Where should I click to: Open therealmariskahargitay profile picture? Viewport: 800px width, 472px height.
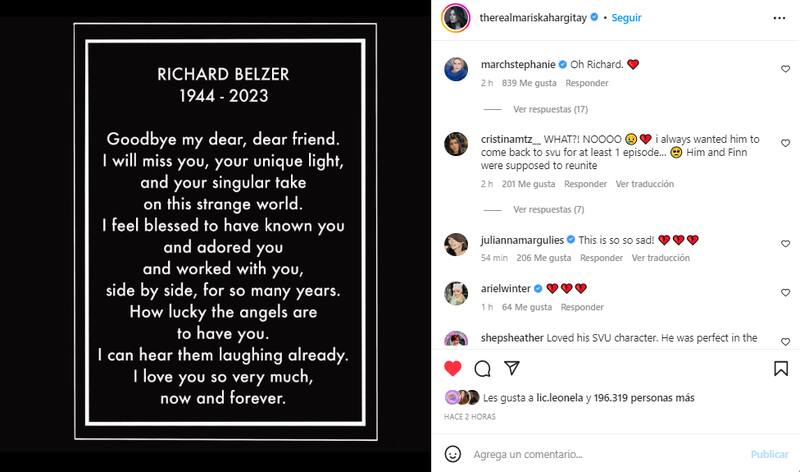coord(455,18)
